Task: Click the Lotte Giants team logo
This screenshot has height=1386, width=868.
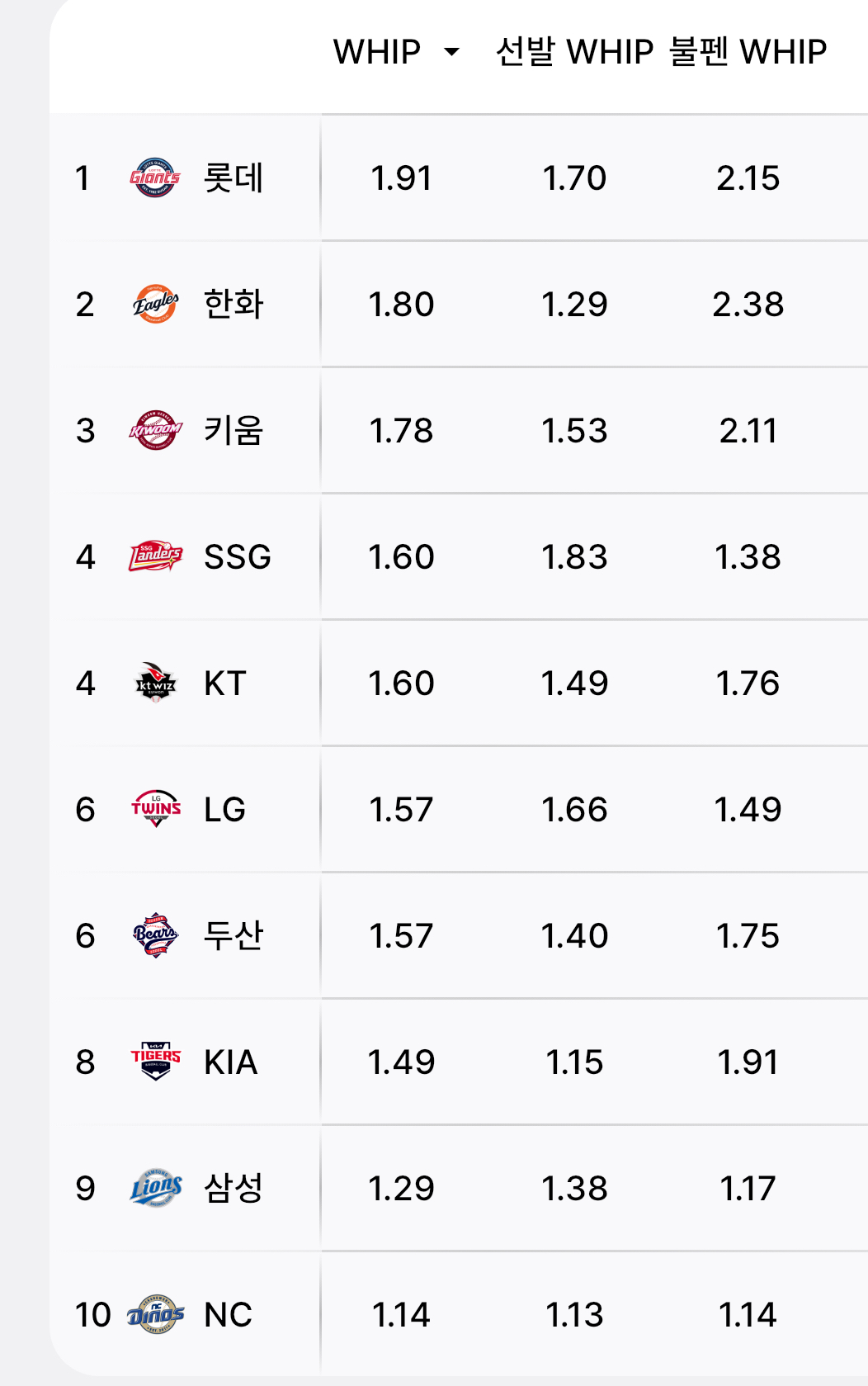Action: [x=155, y=177]
